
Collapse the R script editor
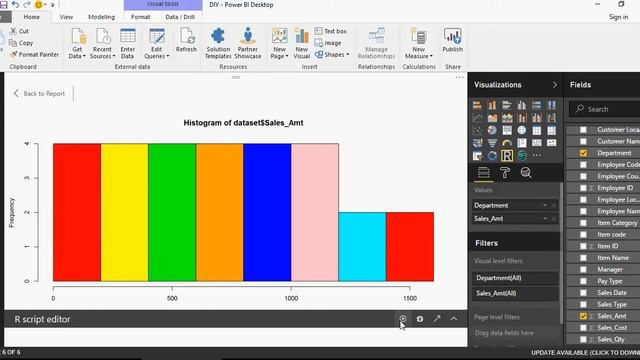point(454,319)
